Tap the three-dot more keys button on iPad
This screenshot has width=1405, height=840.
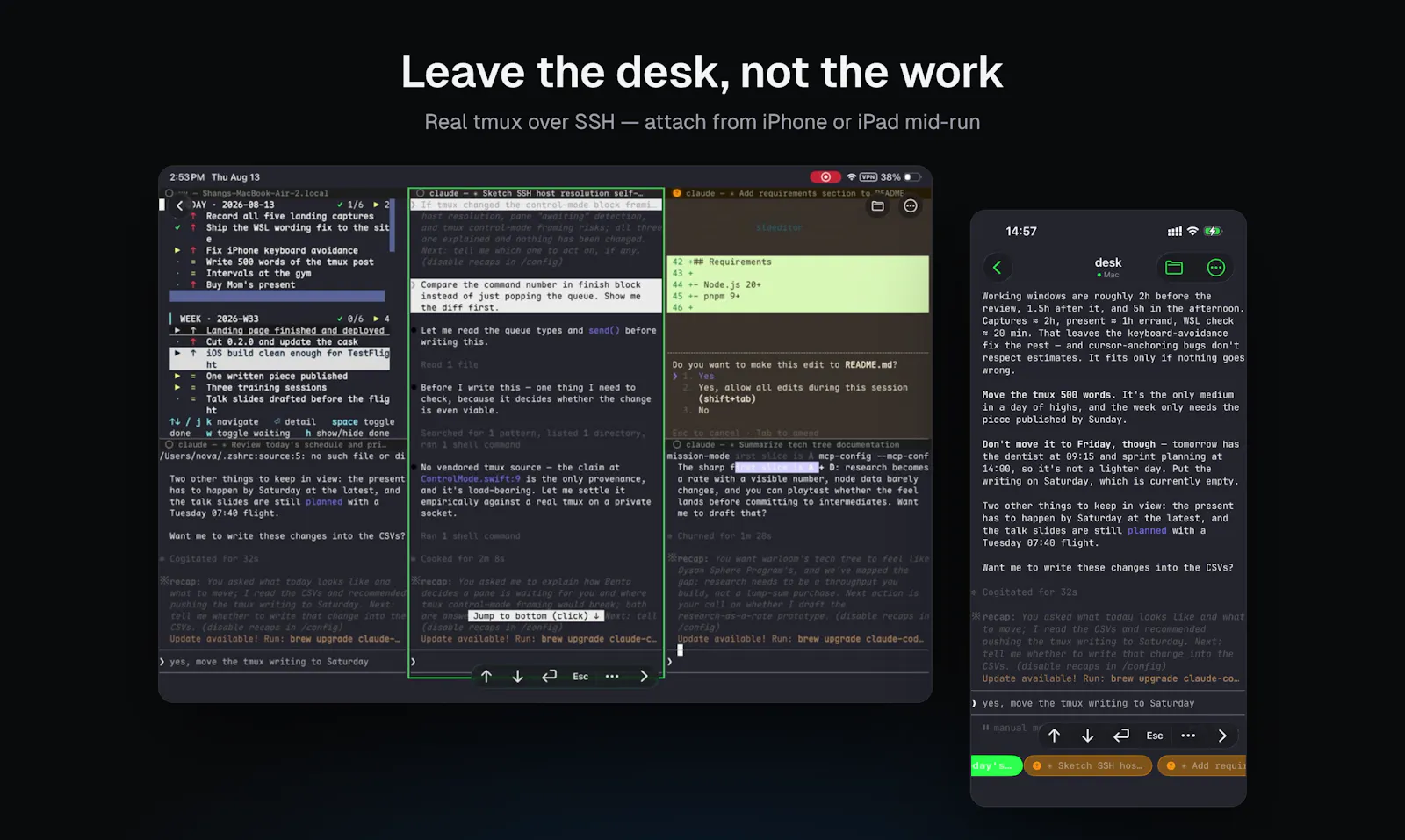[612, 676]
